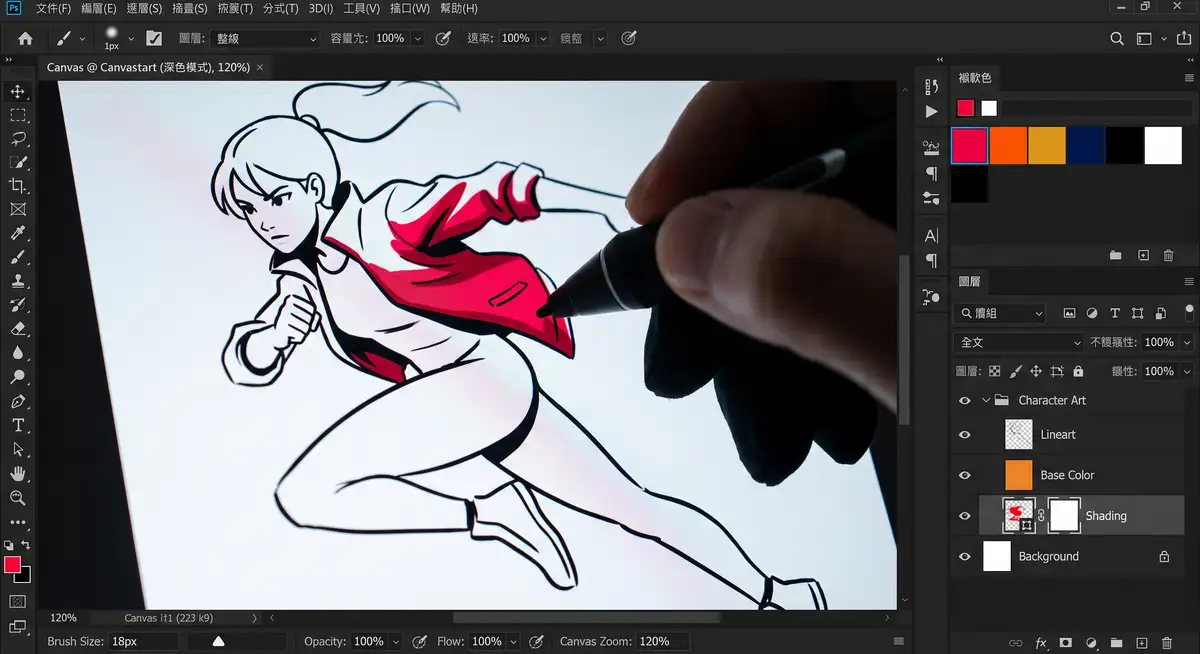
Task: Select the Clone Stamp tool
Action: point(18,281)
